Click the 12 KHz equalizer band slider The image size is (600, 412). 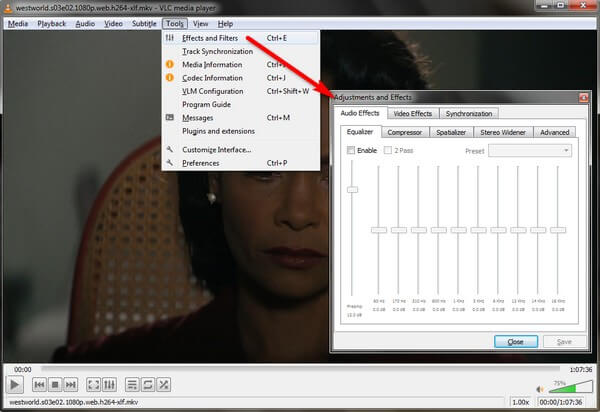click(x=518, y=230)
